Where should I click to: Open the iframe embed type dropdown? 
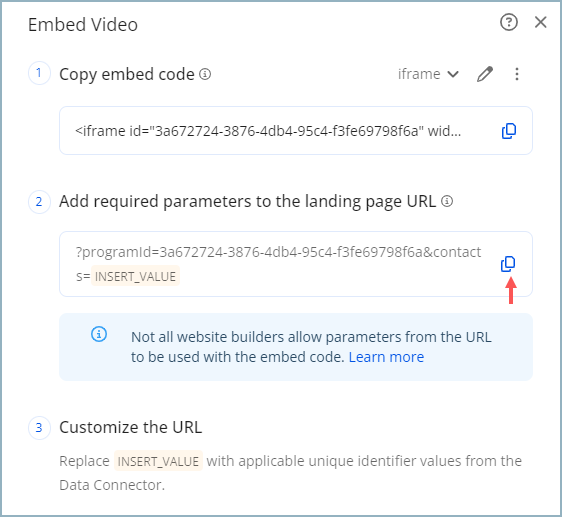428,74
